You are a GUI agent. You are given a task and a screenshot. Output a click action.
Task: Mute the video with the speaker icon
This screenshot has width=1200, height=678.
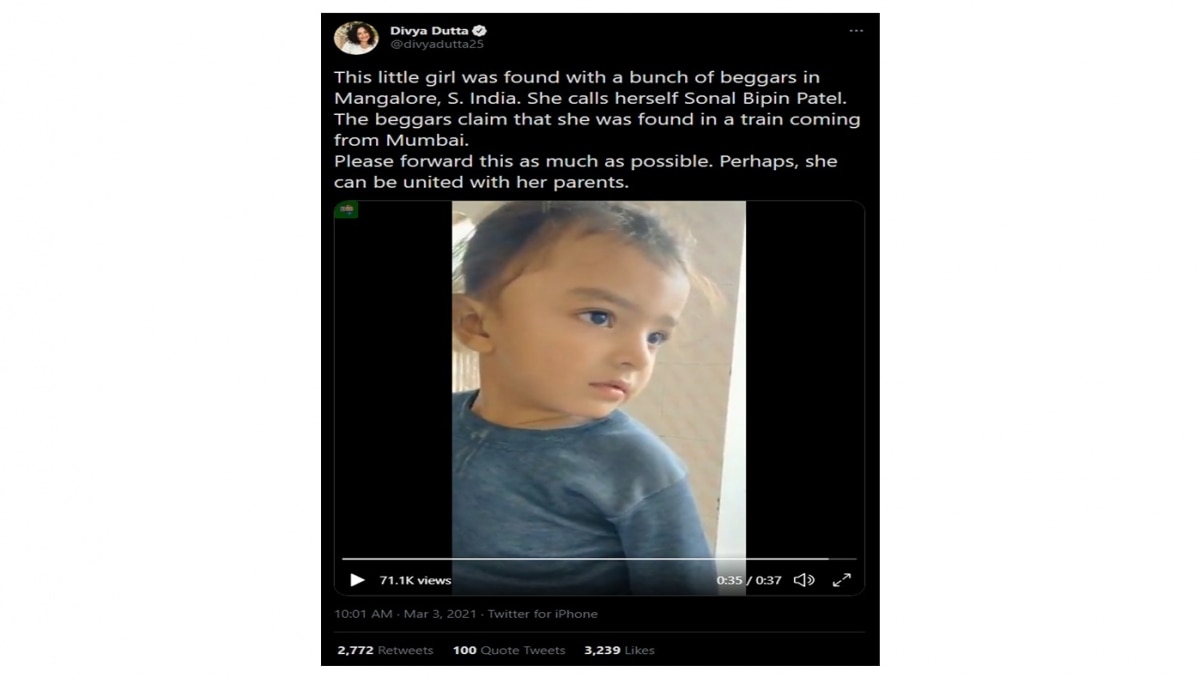click(x=804, y=580)
